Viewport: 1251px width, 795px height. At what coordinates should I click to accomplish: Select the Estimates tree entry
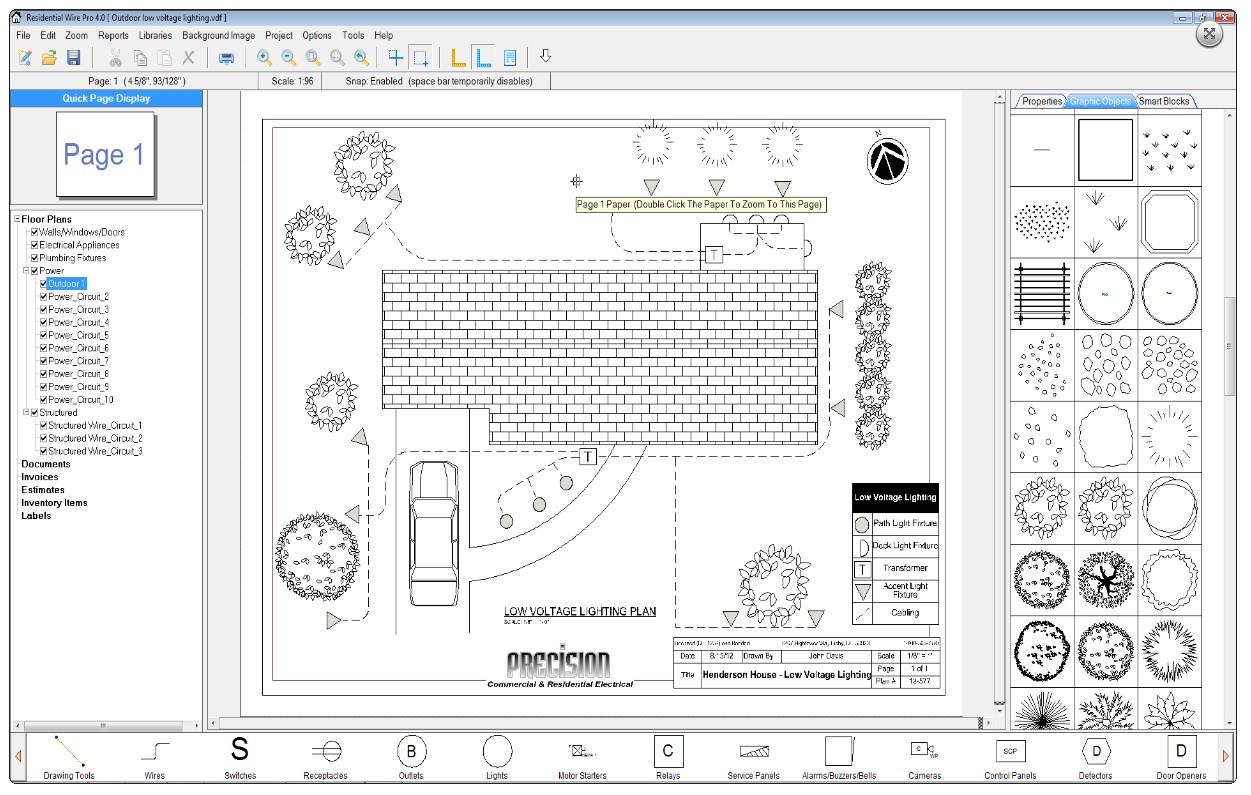(x=43, y=490)
